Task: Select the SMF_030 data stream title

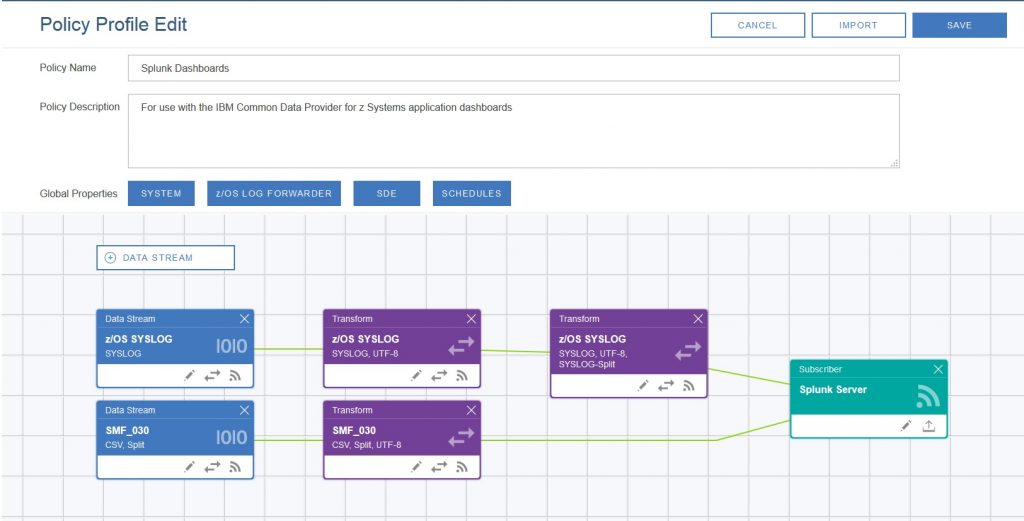Action: (127, 430)
